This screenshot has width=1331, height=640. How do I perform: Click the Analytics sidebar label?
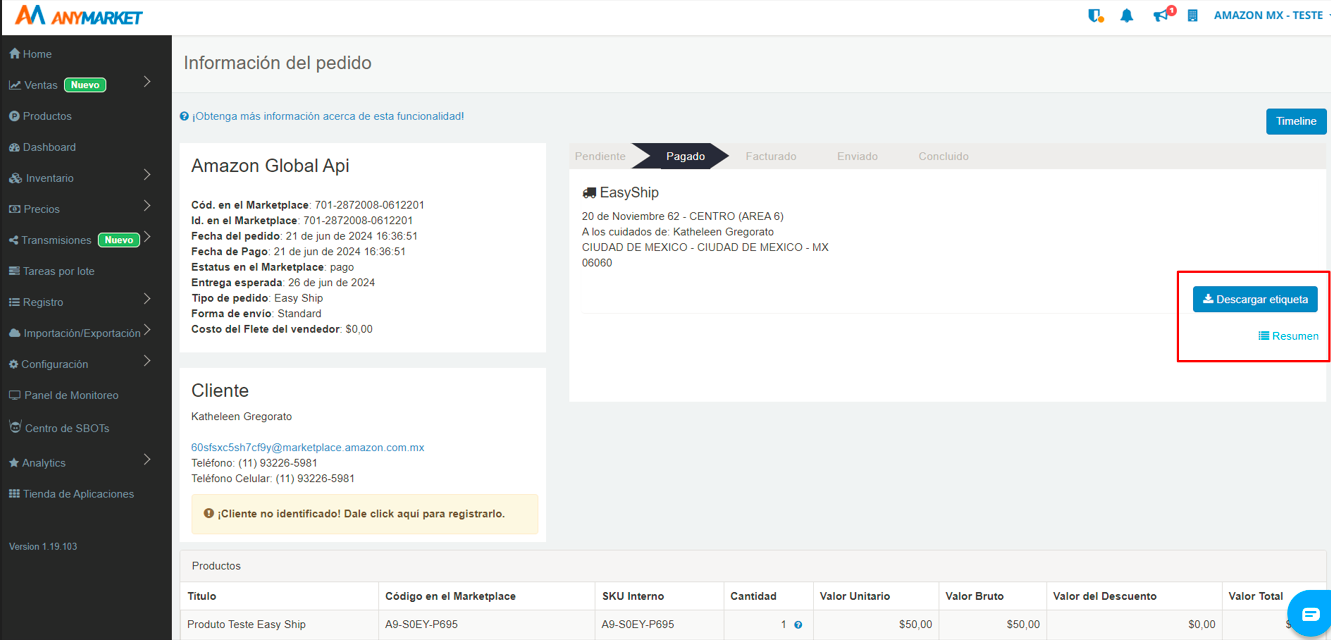click(44, 463)
